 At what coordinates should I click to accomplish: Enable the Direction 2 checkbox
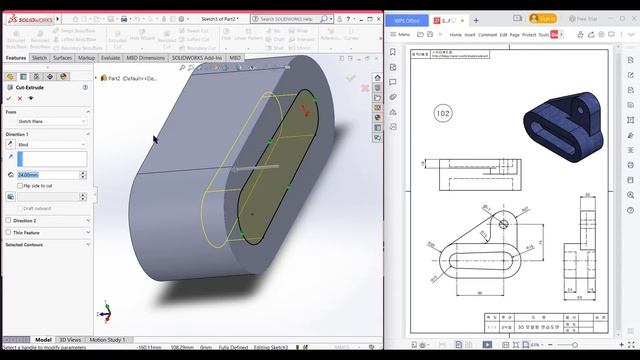[8, 220]
